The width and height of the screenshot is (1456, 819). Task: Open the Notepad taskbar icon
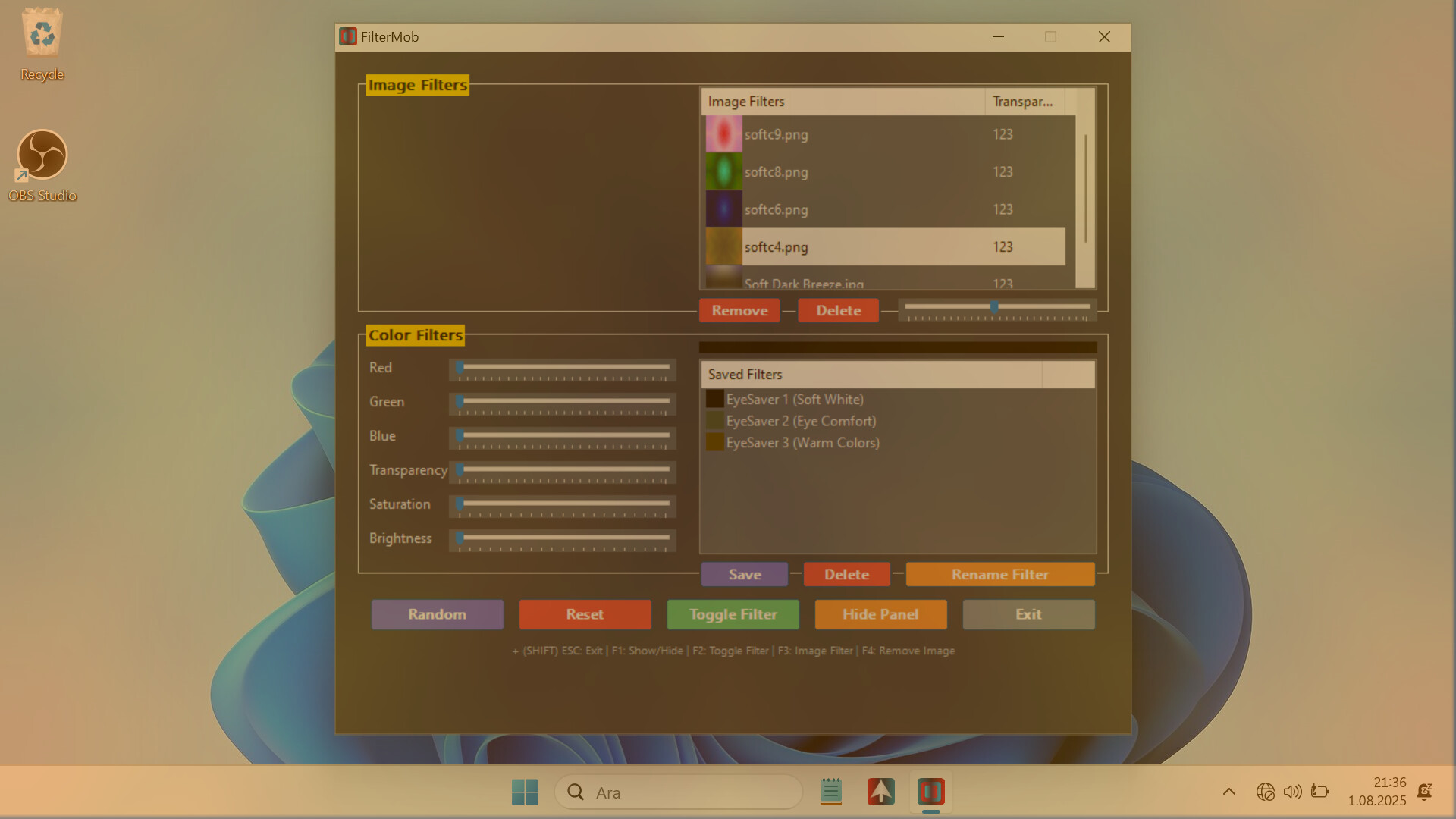pos(831,792)
